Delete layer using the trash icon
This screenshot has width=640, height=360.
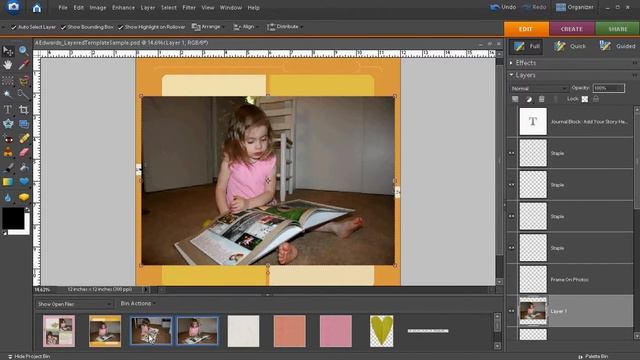pyautogui.click(x=542, y=99)
